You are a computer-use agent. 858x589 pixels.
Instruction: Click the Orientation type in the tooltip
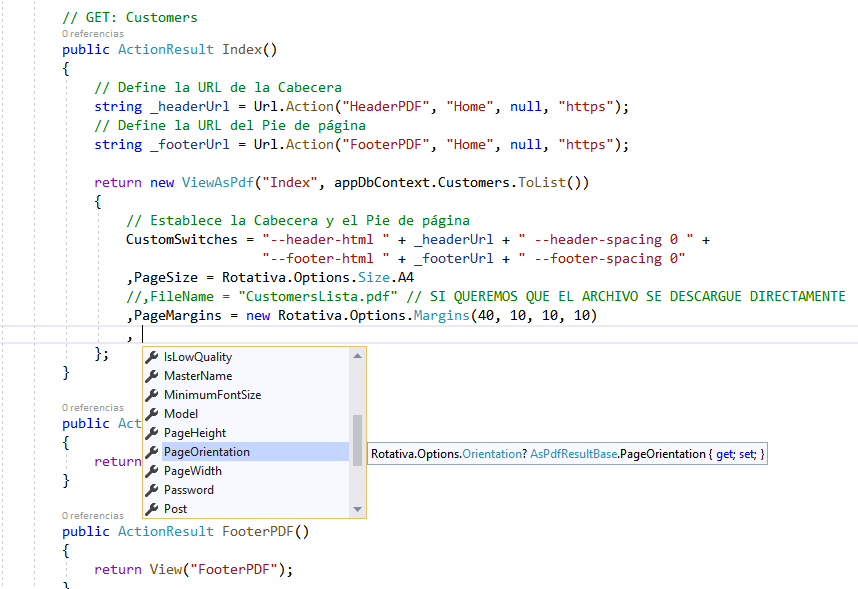point(492,454)
